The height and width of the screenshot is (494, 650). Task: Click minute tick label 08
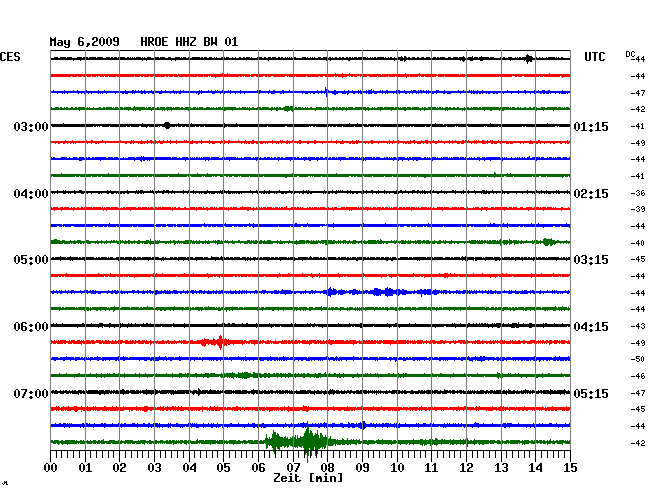327,467
